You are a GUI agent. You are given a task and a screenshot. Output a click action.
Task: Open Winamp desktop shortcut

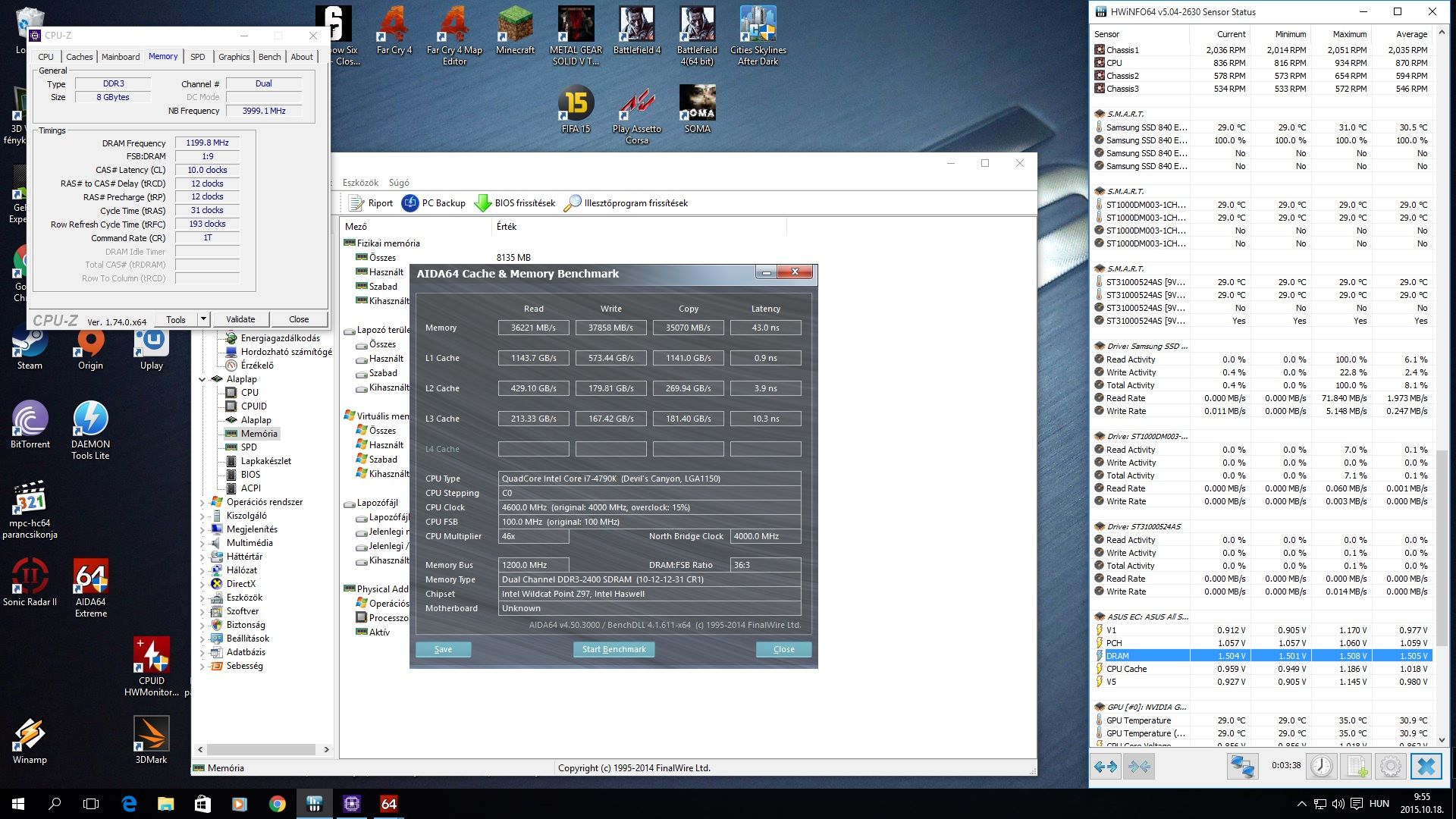(x=30, y=740)
